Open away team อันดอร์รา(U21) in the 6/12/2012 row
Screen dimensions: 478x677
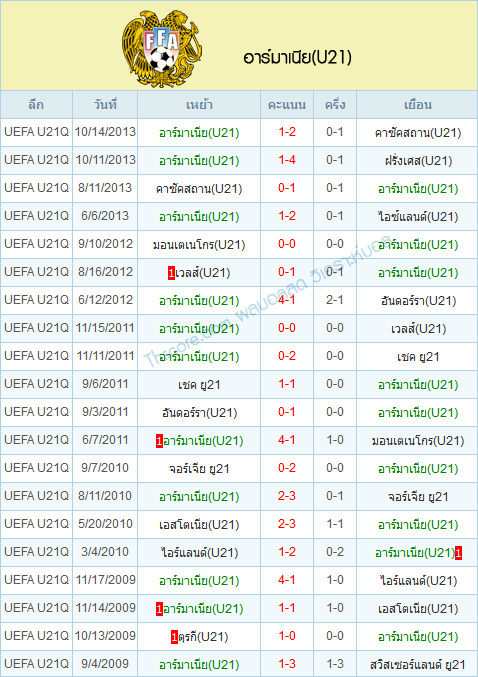418,301
